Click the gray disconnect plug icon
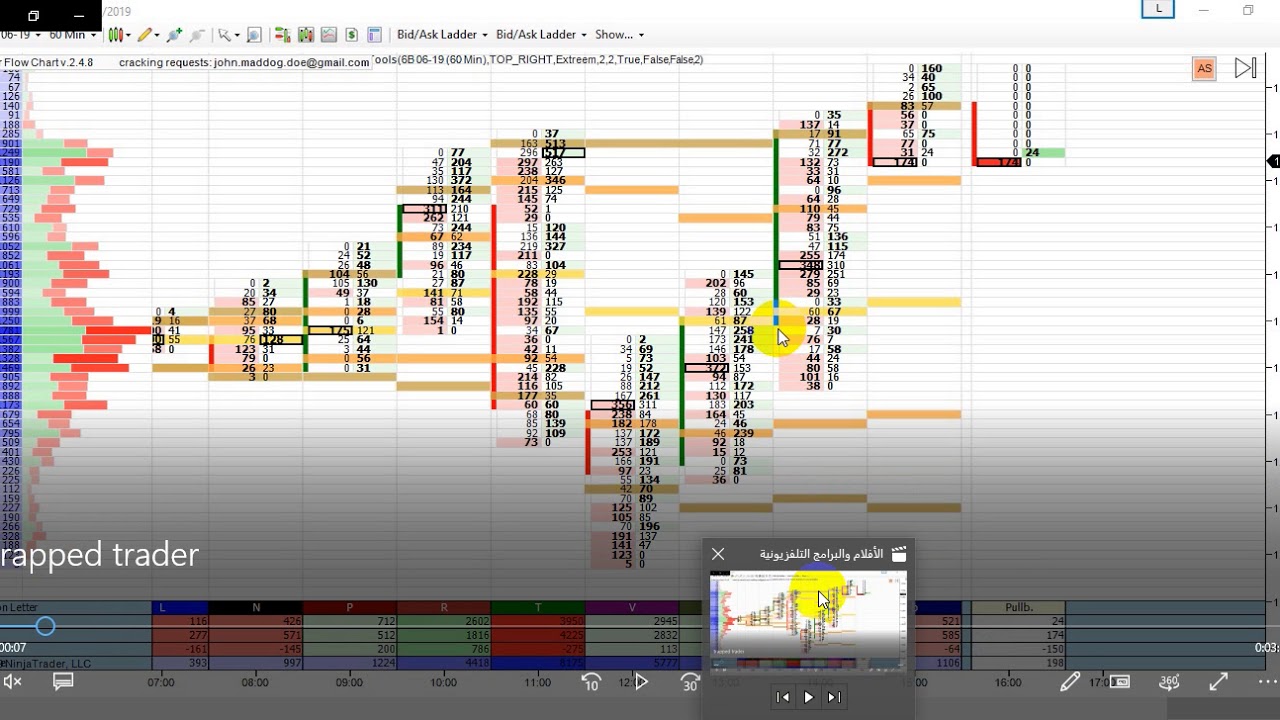The image size is (1280, 720). coord(197,35)
